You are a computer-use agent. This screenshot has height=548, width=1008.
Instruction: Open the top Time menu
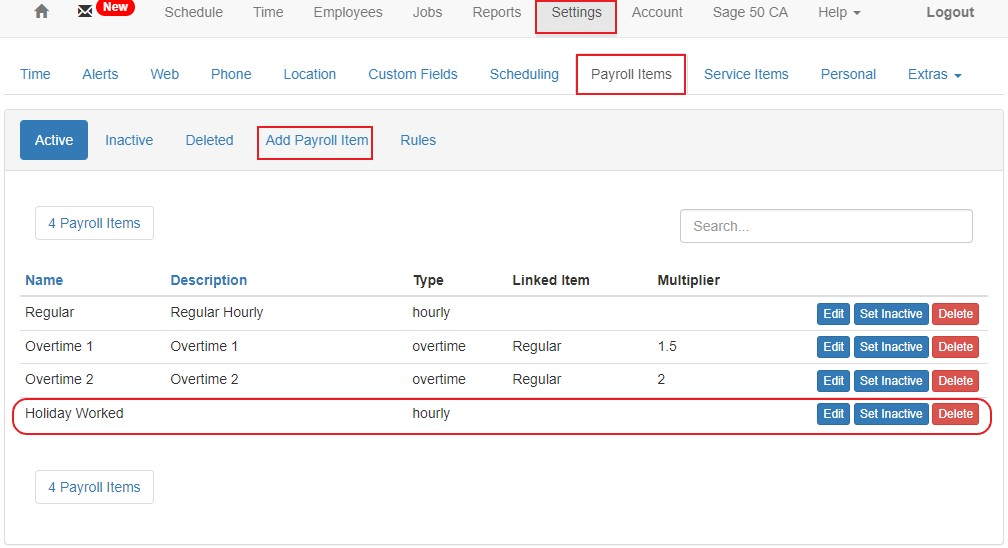[268, 12]
